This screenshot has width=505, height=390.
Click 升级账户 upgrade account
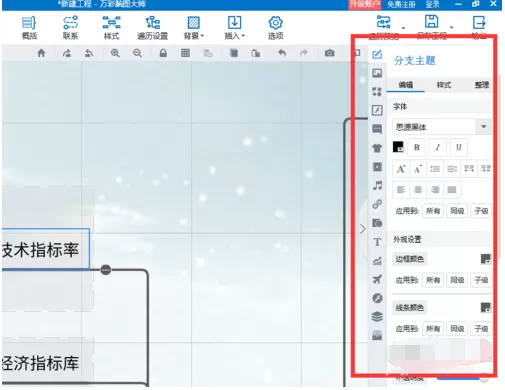(364, 4)
